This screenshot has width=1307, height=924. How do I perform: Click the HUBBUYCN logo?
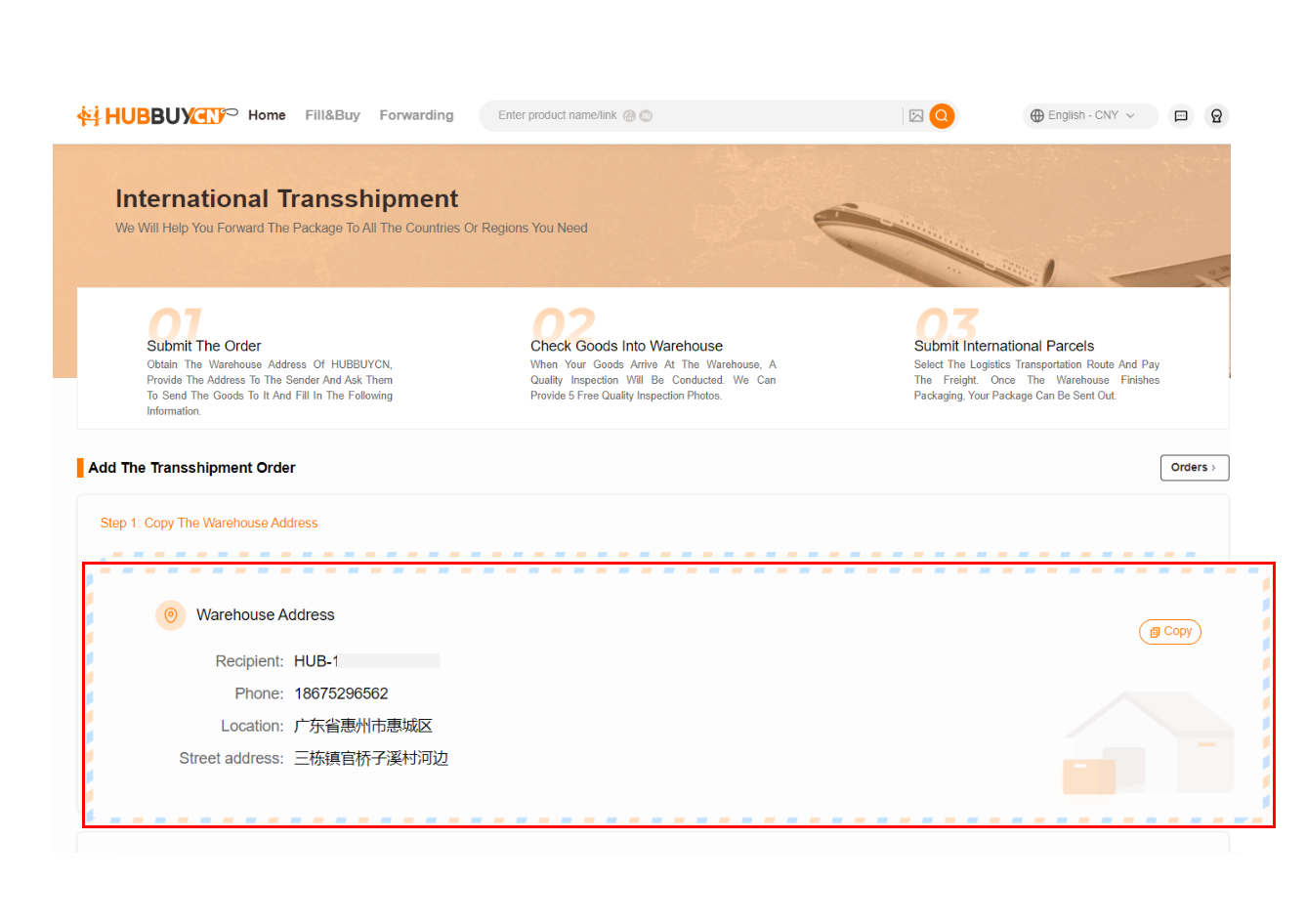[x=156, y=115]
